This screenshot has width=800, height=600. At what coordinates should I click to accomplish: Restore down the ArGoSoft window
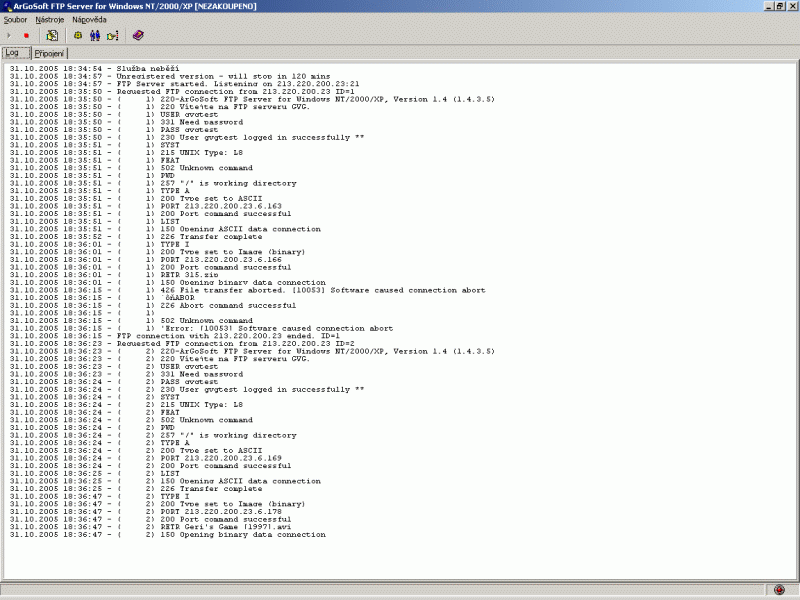pyautogui.click(x=780, y=6)
